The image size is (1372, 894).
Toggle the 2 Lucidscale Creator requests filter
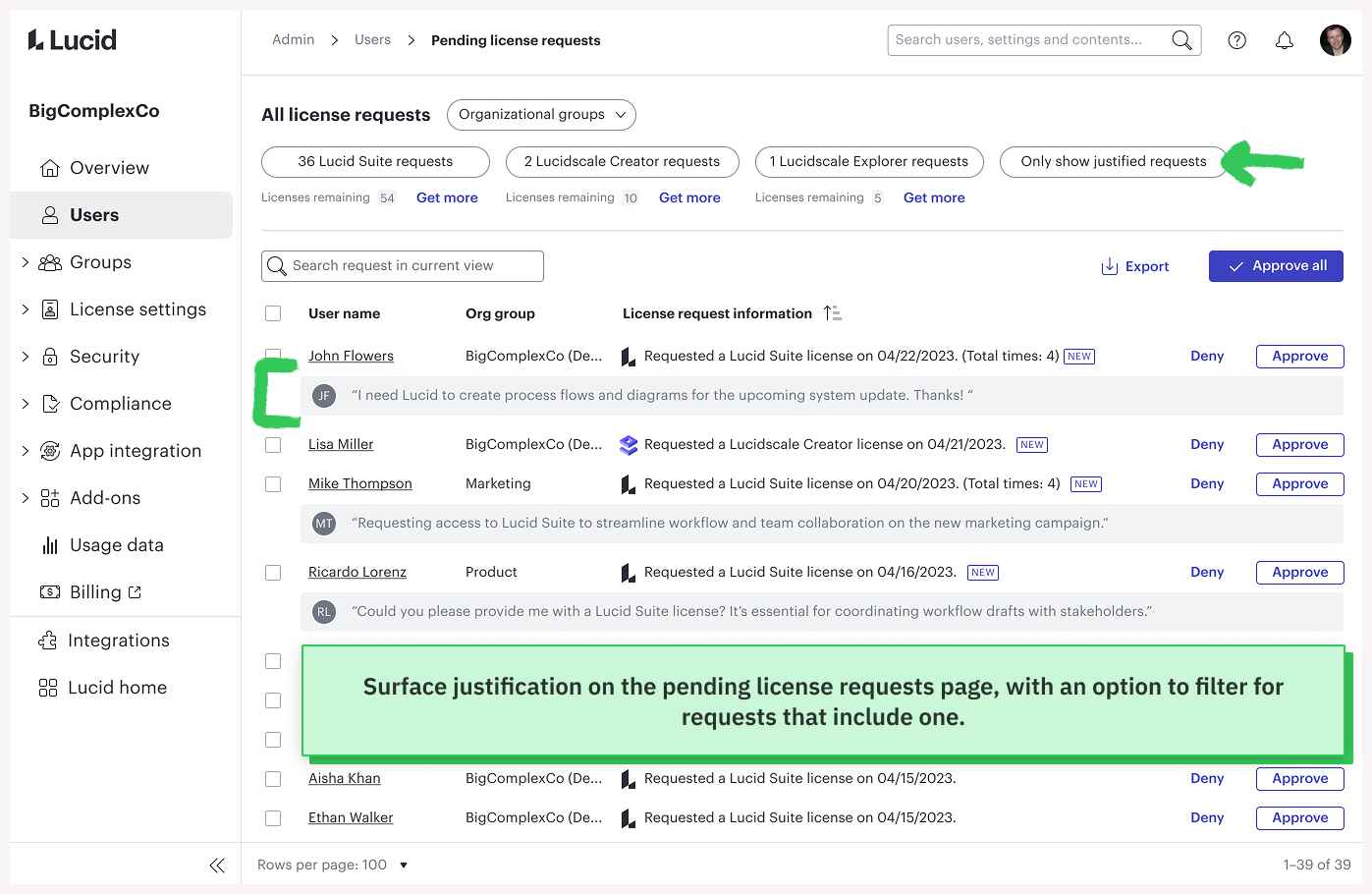click(622, 162)
